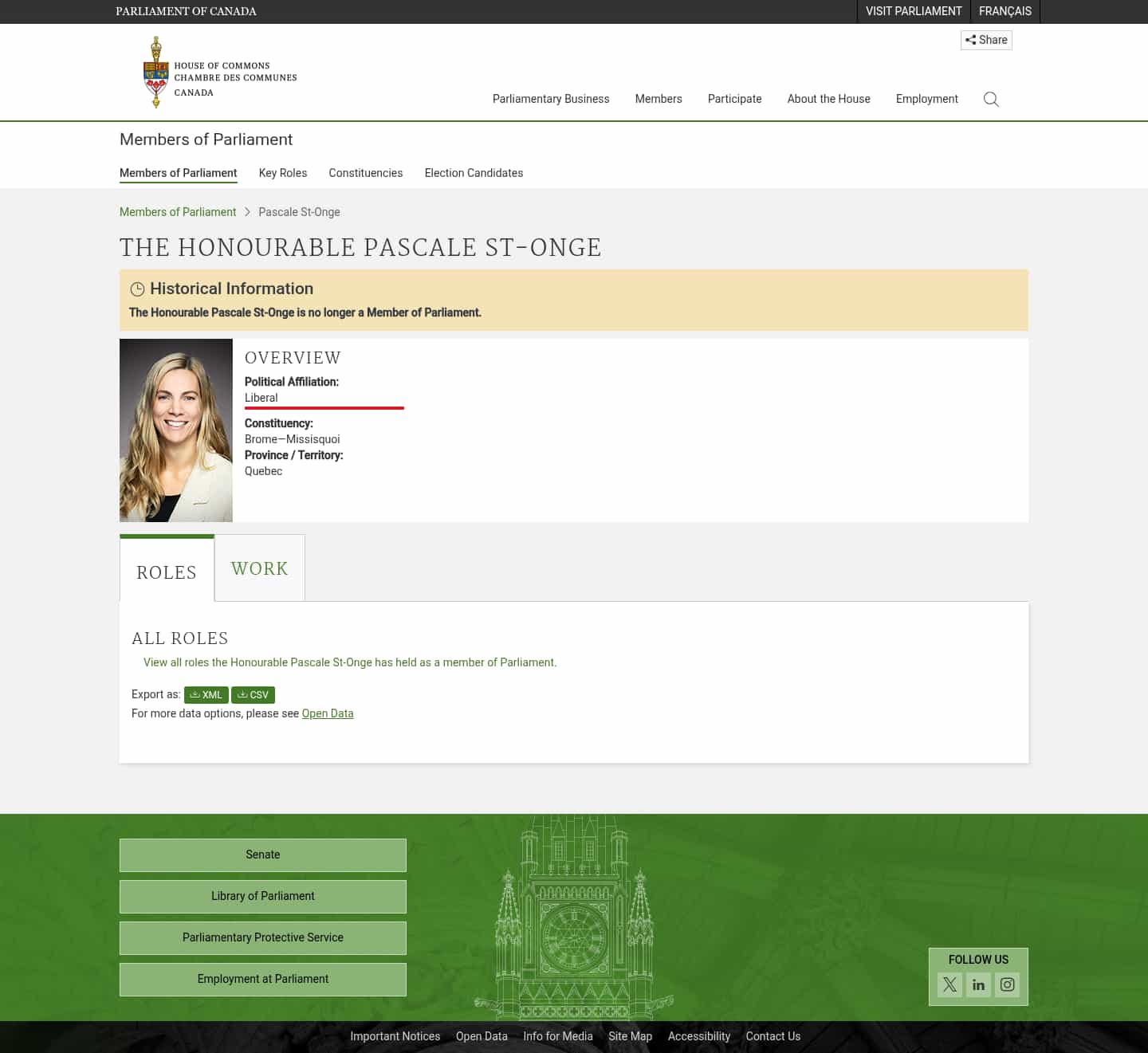Export roles as CSV

pos(253,695)
